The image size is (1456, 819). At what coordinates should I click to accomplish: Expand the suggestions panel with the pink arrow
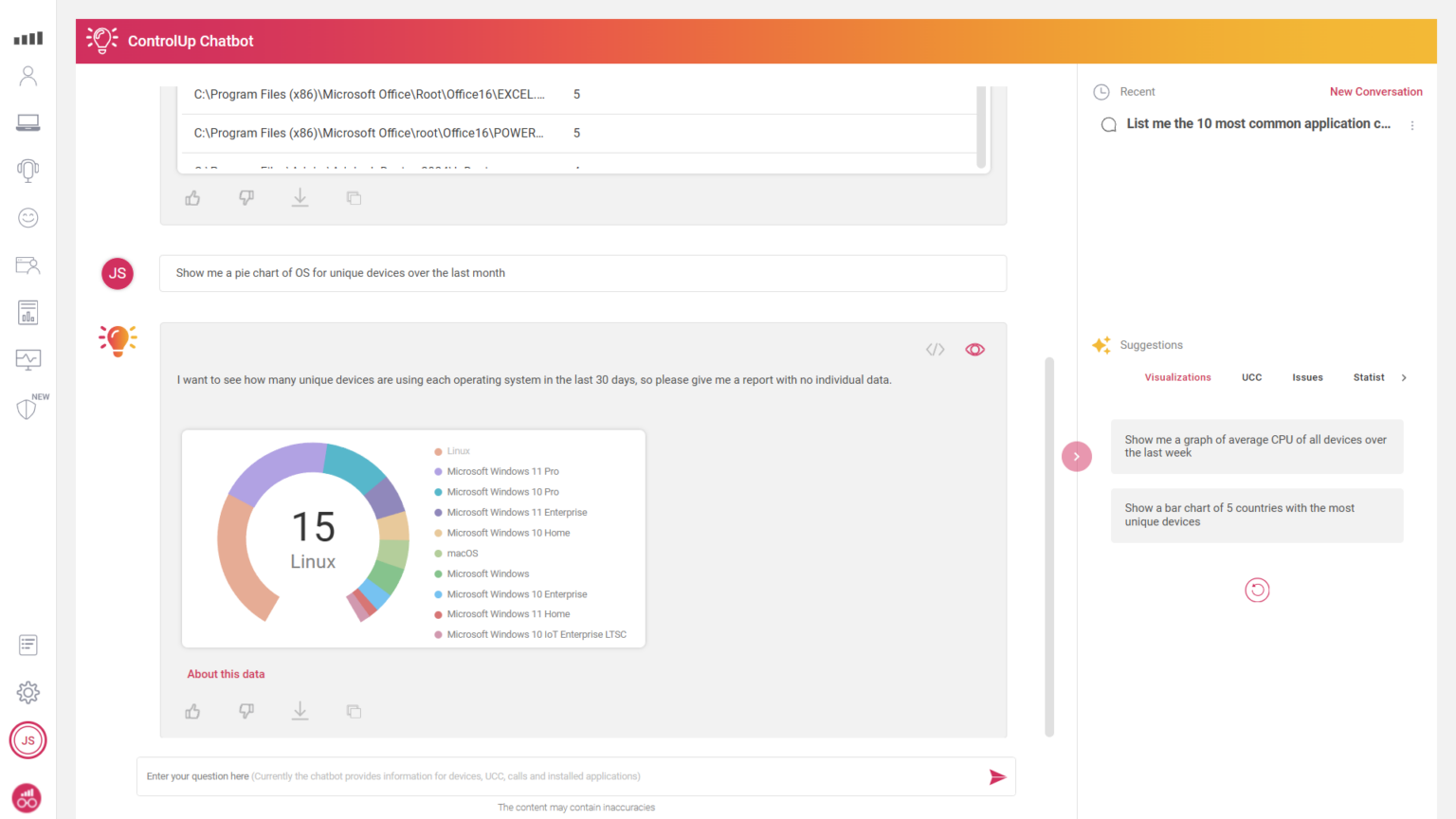point(1076,456)
